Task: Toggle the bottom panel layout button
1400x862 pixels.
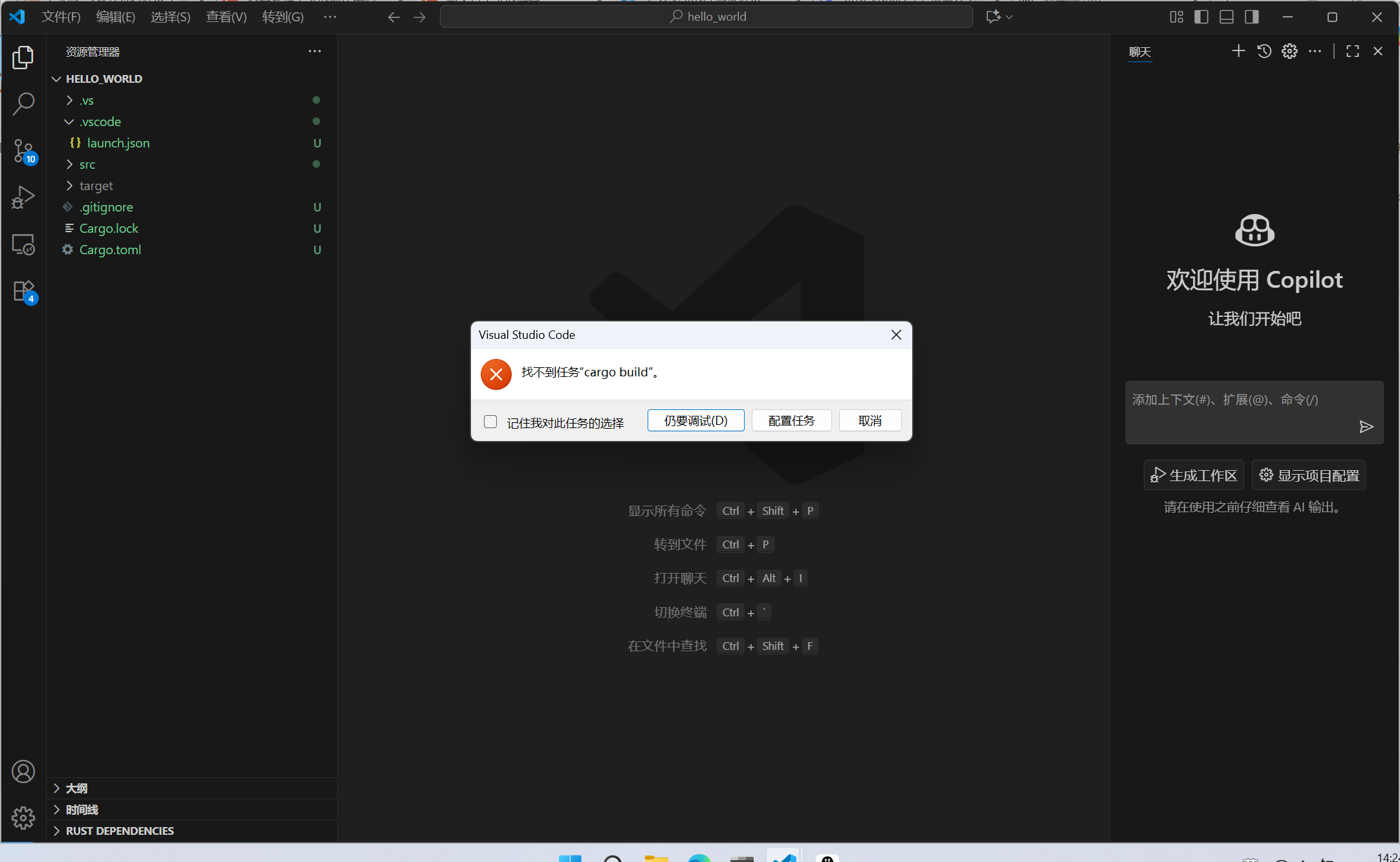Action: [x=1227, y=17]
